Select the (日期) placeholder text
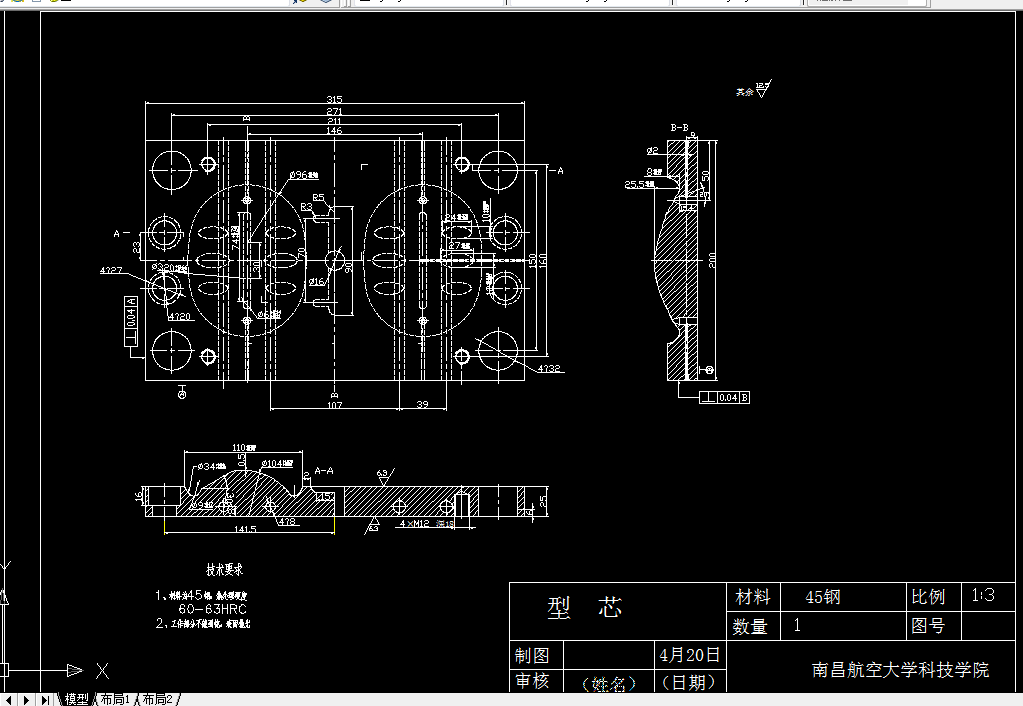Screen dimensions: 1023x706 689,683
